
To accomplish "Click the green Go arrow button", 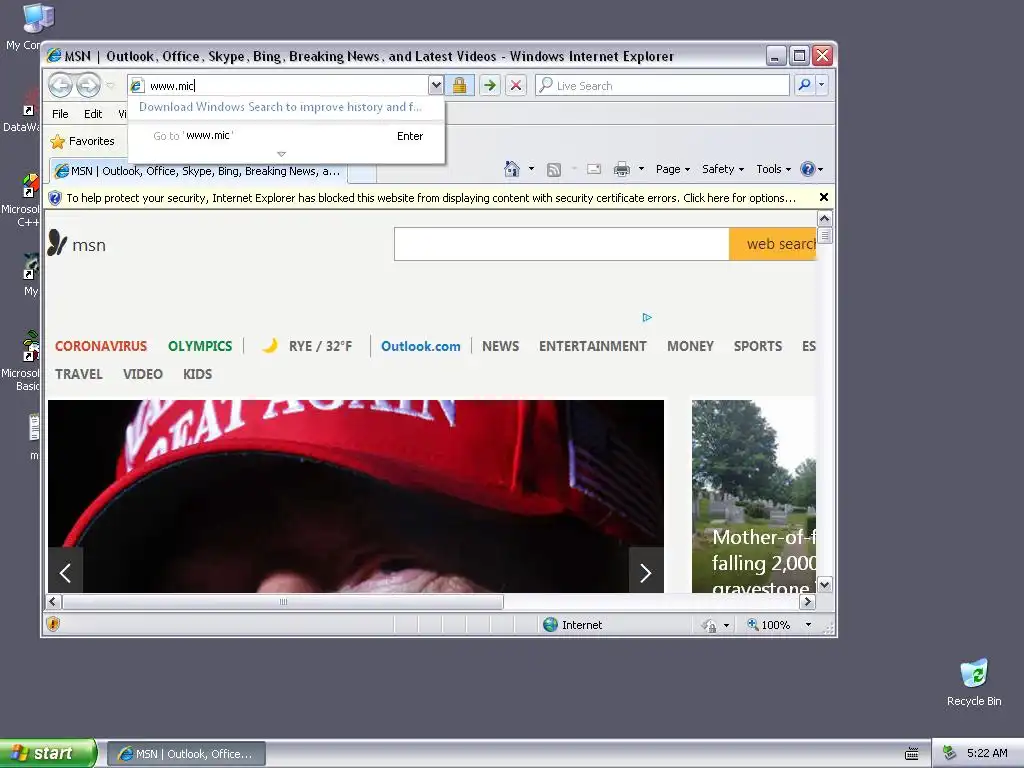I will [x=490, y=85].
